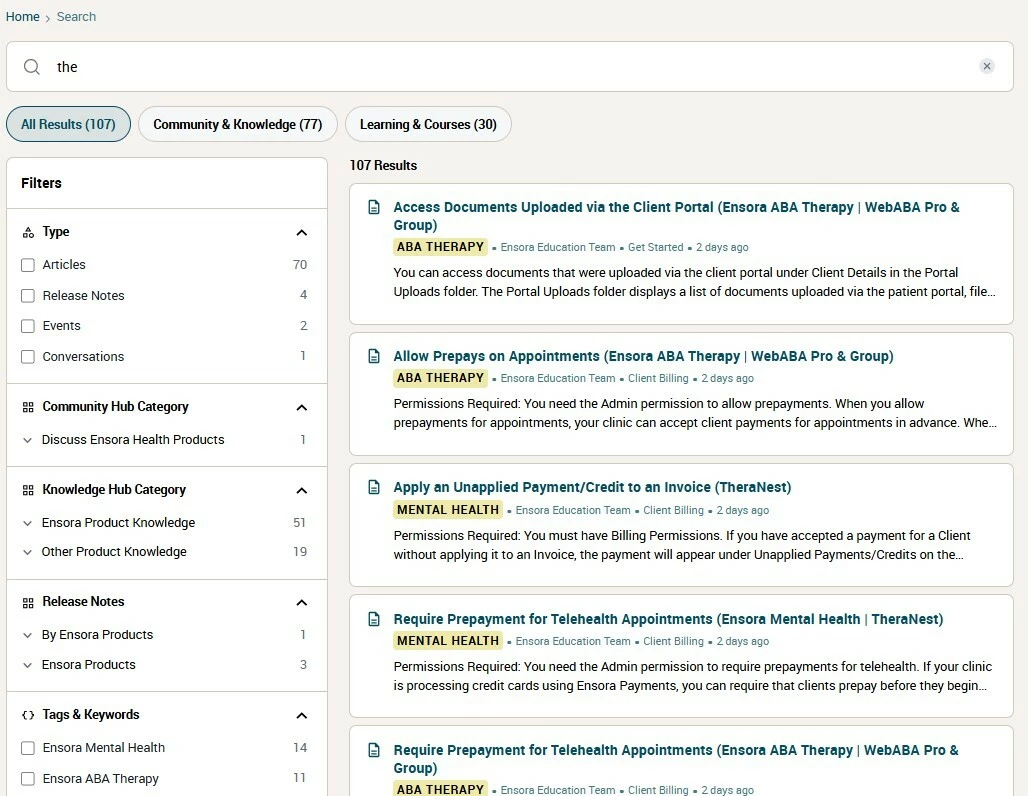Image resolution: width=1028 pixels, height=796 pixels.
Task: Check the Ensora ABA Therapy tag checkbox
Action: point(28,779)
